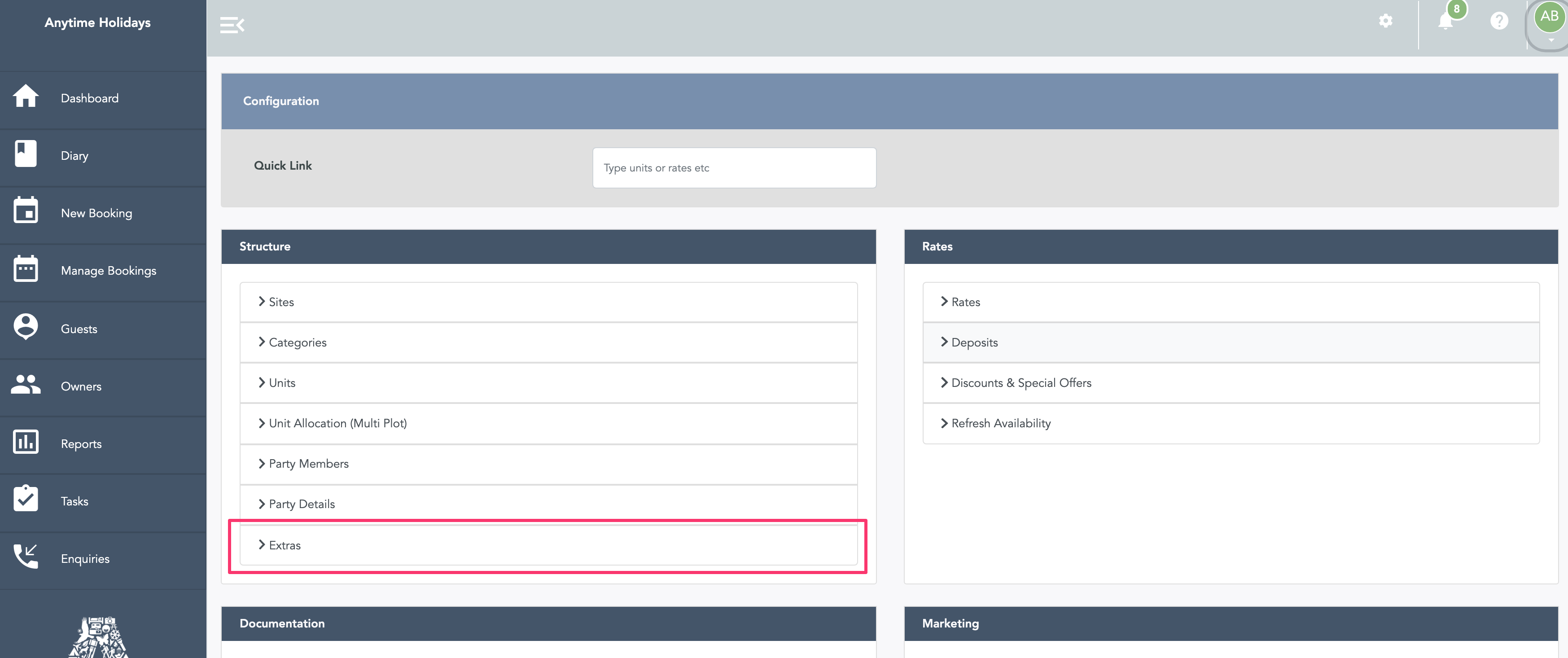Viewport: 1568px width, 658px height.
Task: Open the Extras link
Action: [x=285, y=545]
